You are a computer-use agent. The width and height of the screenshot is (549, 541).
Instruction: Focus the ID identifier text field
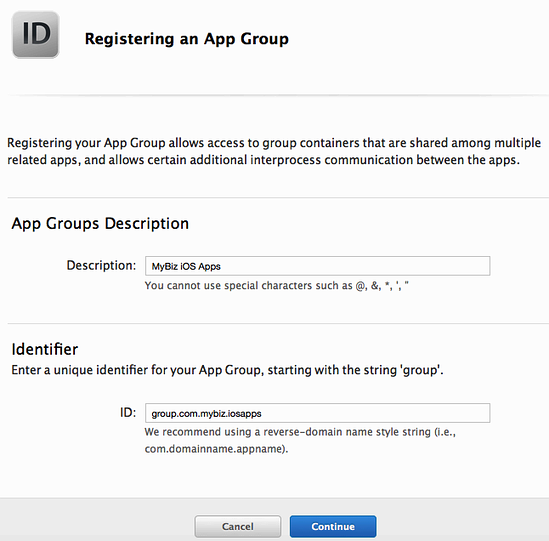click(318, 413)
